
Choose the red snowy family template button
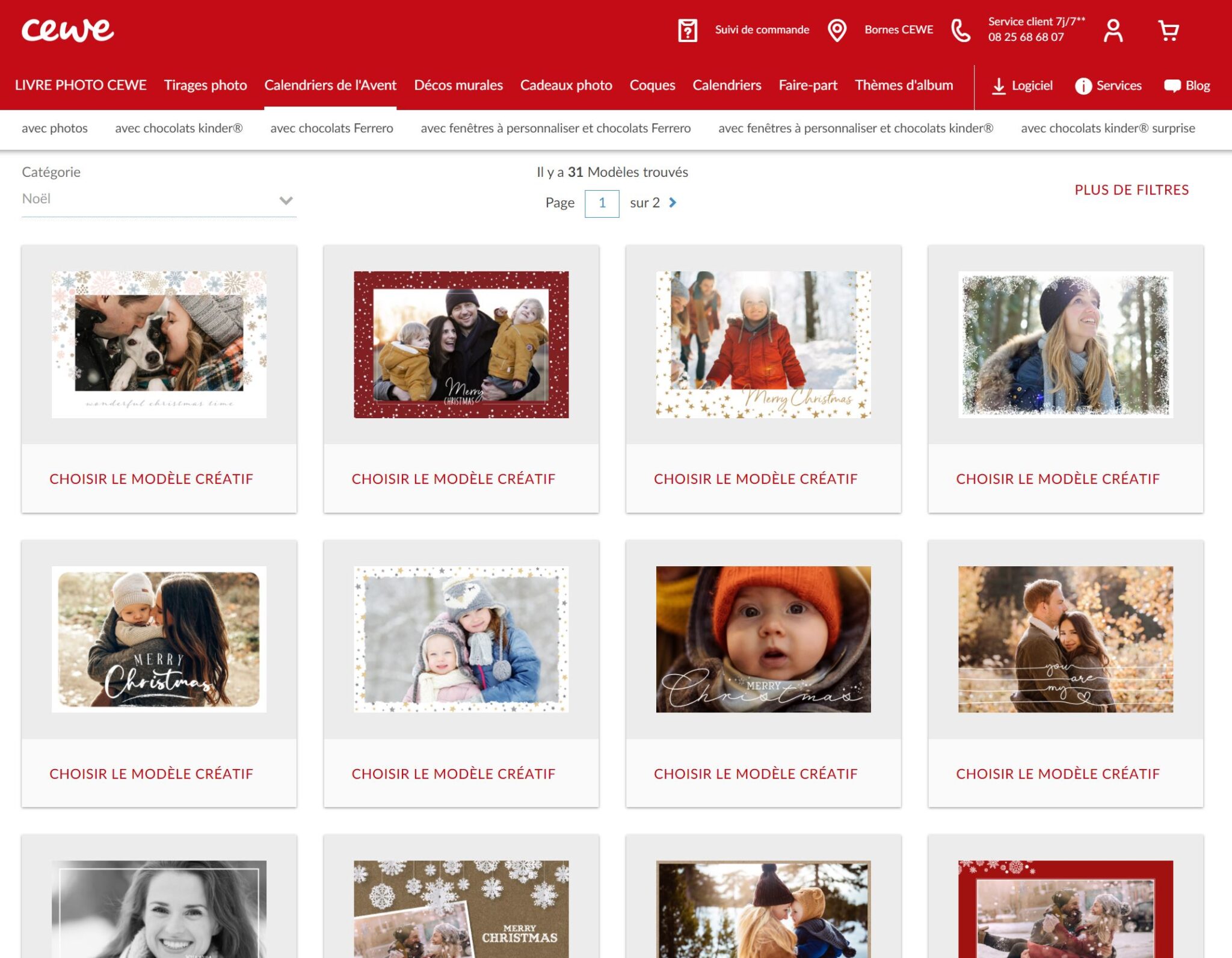(x=453, y=479)
